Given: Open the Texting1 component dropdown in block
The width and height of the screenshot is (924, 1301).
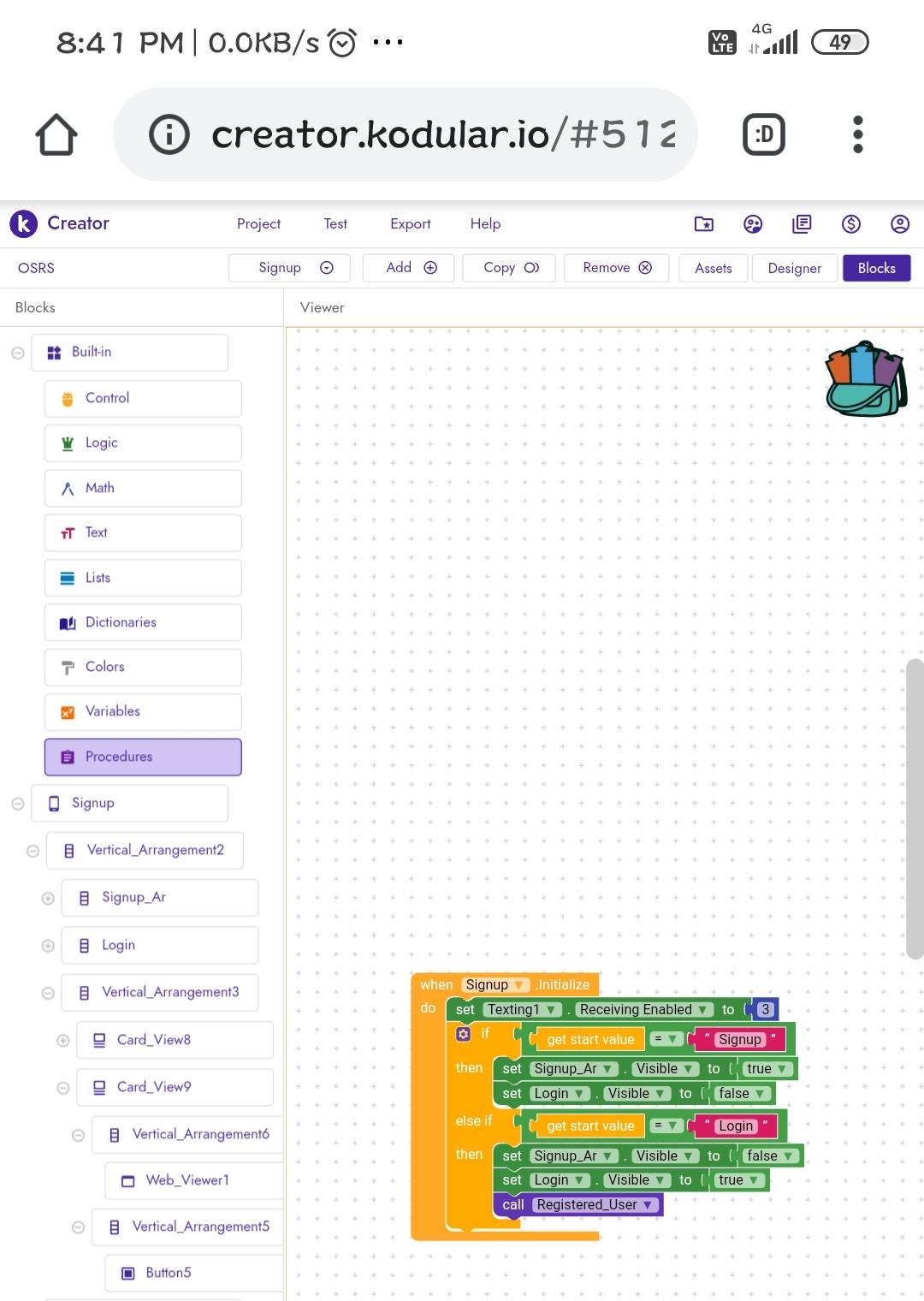Looking at the screenshot, I should [x=523, y=1010].
